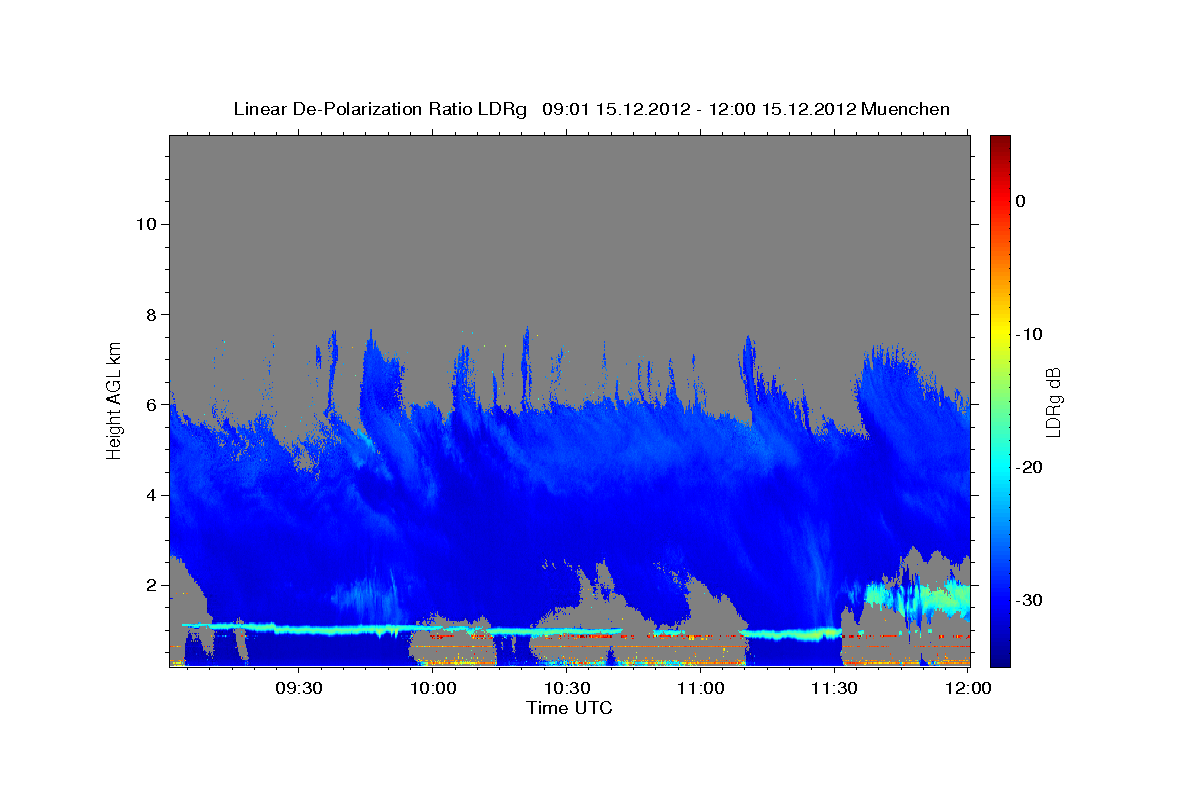Click the 'LDRg dB' colorbar label
1200x800 pixels.
1053,403
